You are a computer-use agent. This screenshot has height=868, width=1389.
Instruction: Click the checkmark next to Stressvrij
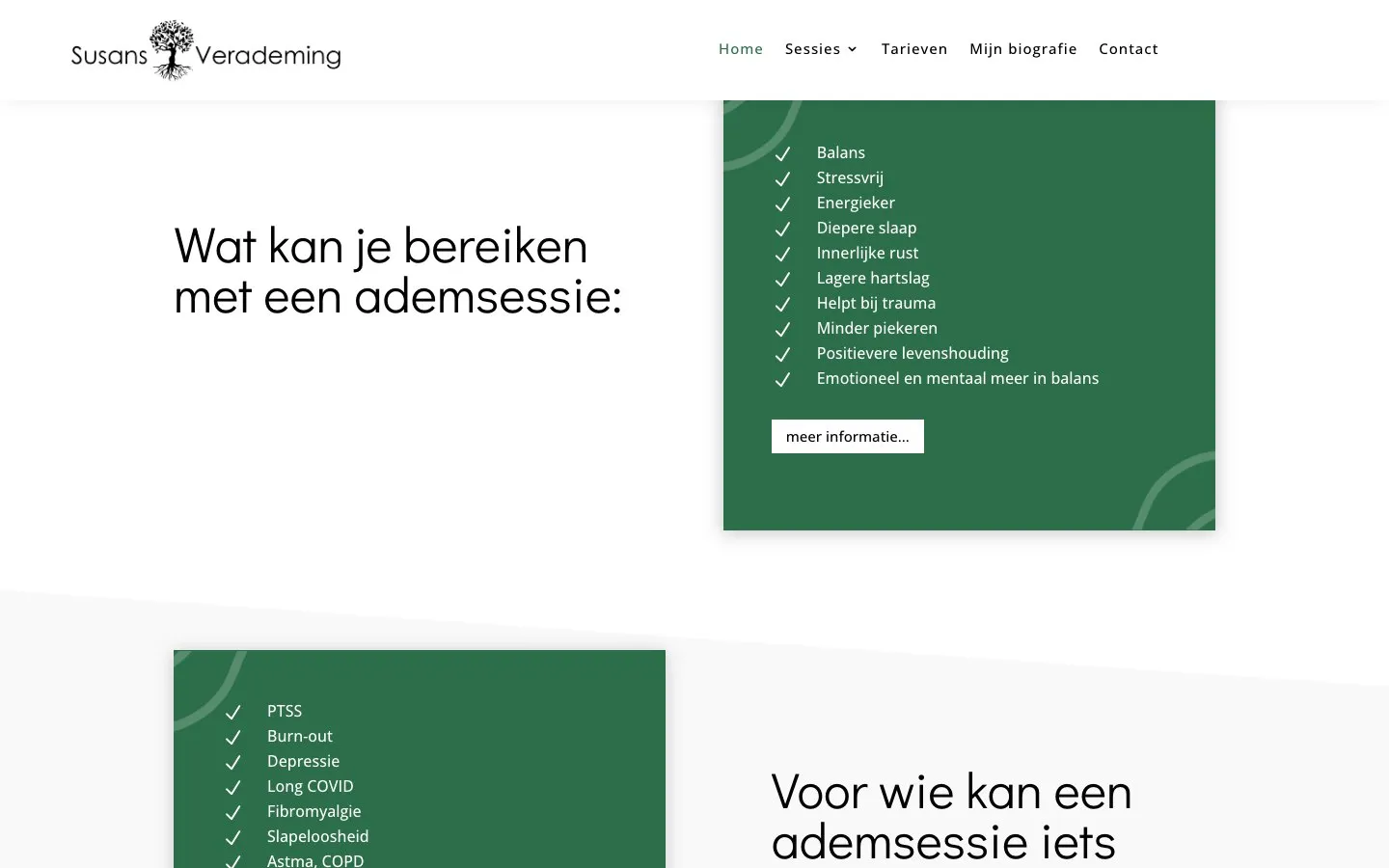point(782,178)
